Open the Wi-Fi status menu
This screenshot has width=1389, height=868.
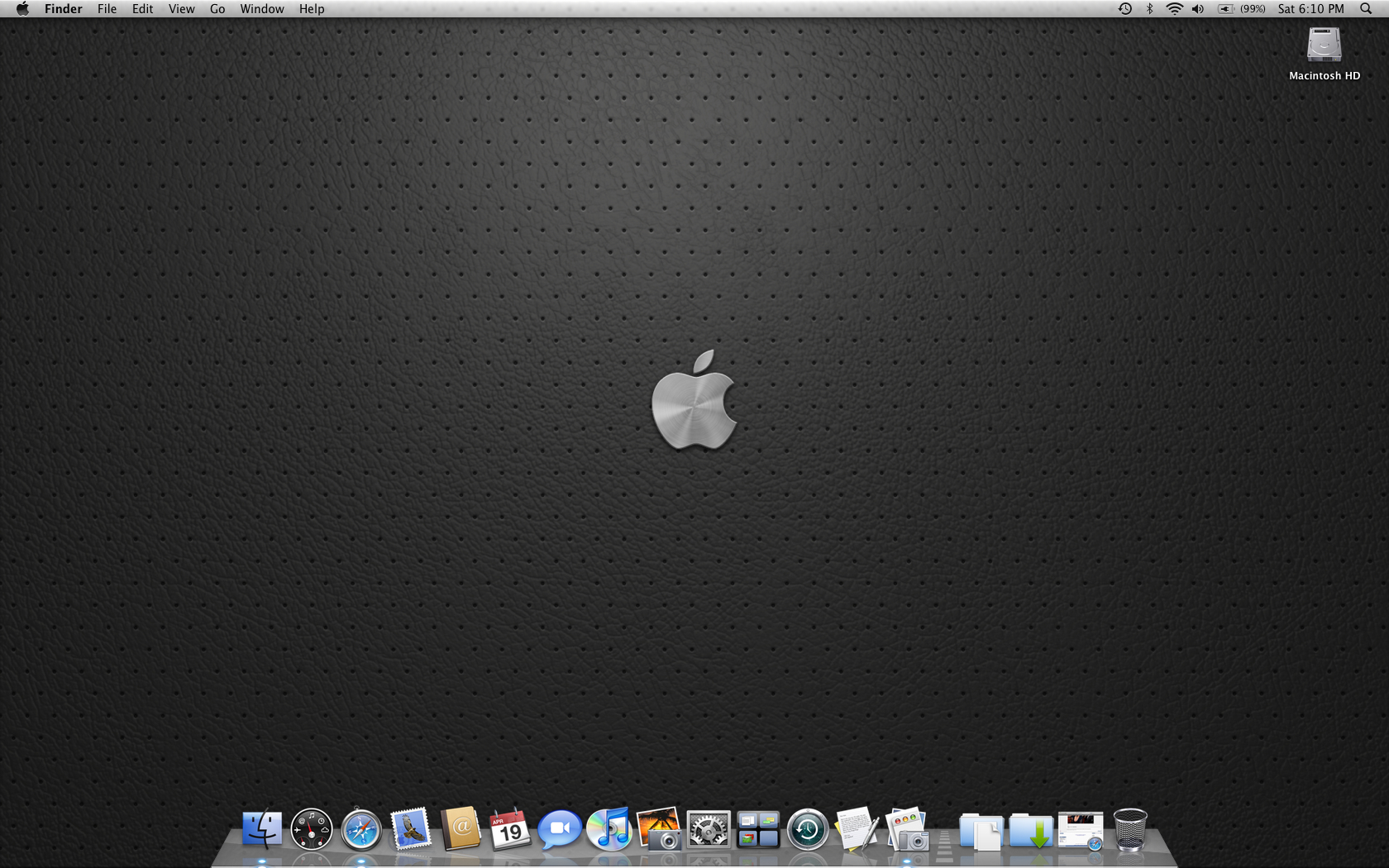coord(1174,9)
